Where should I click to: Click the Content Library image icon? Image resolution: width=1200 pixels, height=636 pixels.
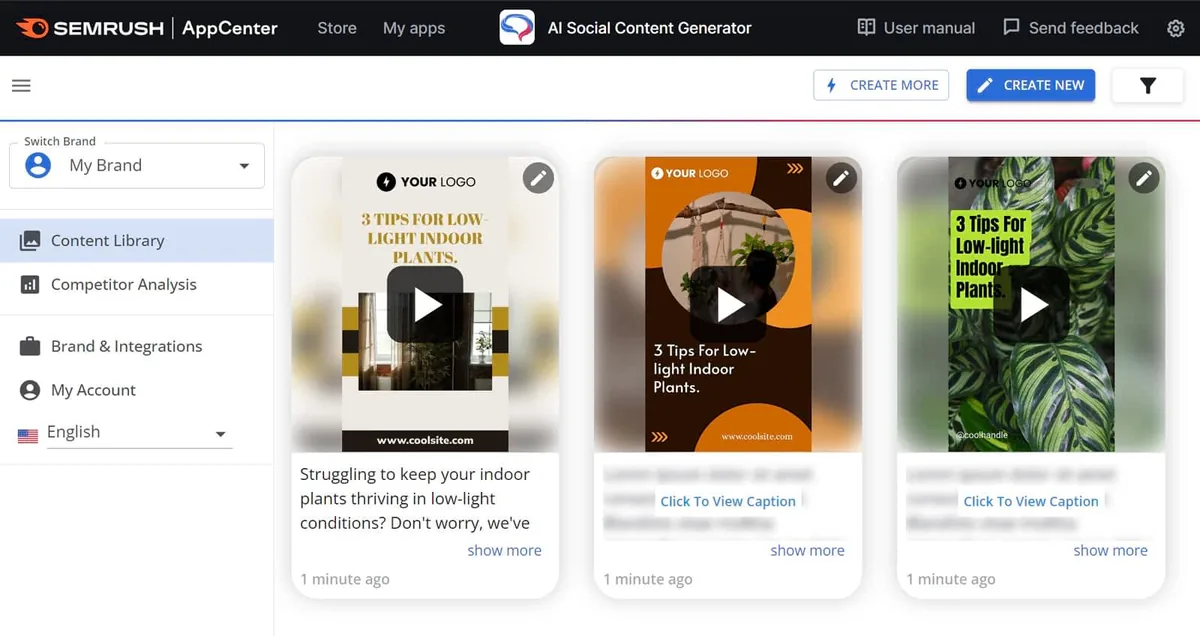pos(30,241)
